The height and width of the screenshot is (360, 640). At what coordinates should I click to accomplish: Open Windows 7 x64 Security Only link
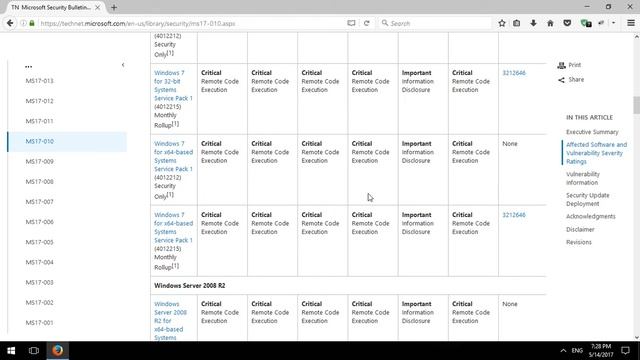click(x=173, y=156)
